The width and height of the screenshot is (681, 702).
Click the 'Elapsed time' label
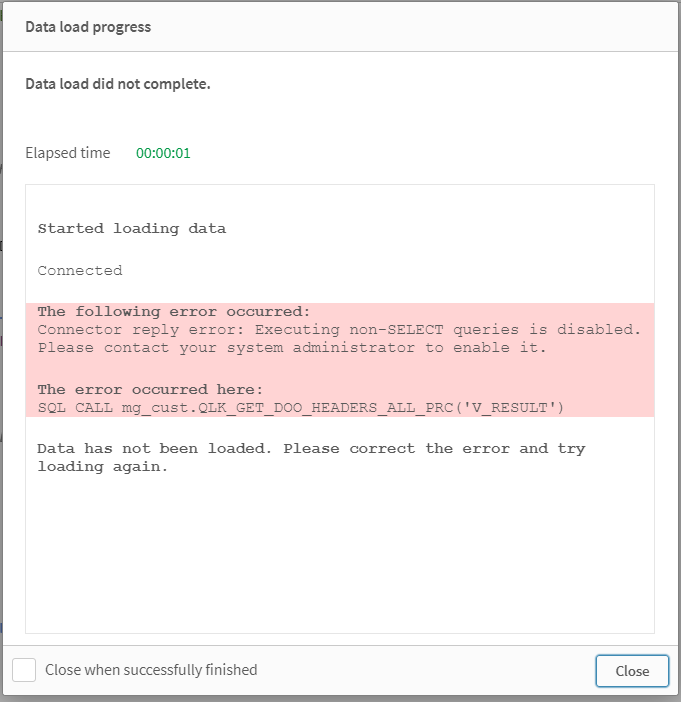pyautogui.click(x=68, y=153)
